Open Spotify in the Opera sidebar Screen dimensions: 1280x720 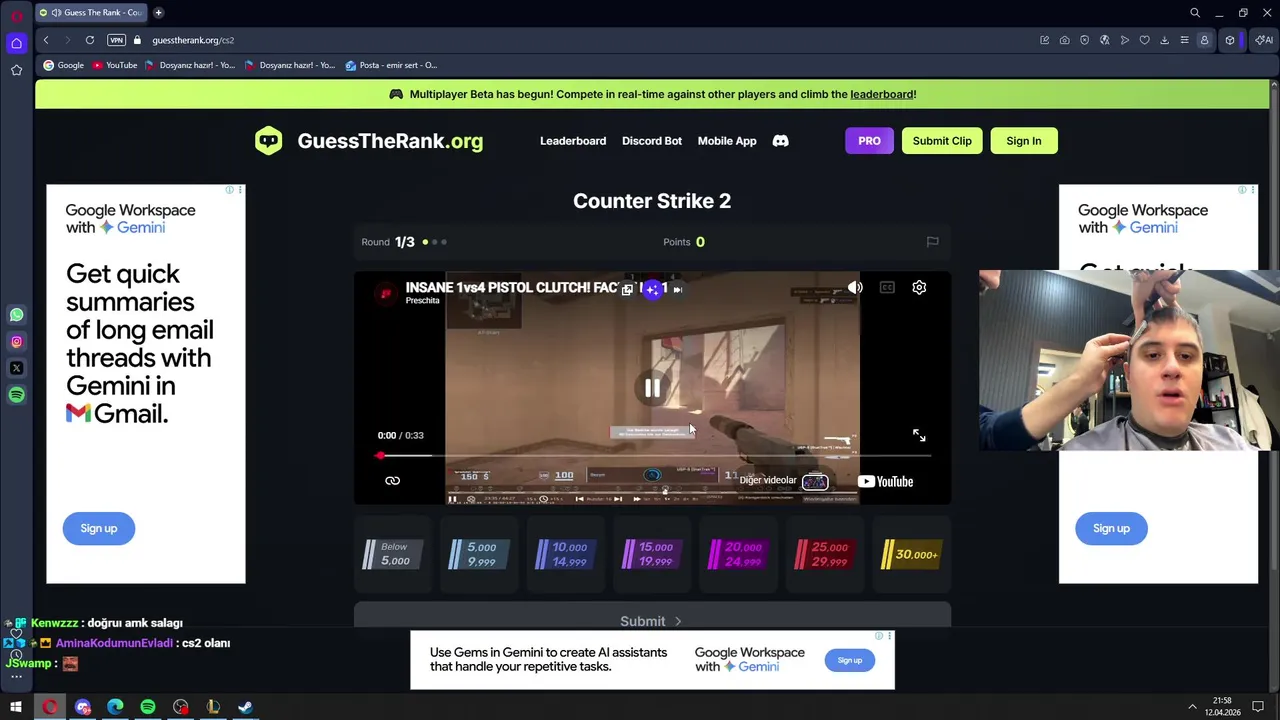coord(16,395)
